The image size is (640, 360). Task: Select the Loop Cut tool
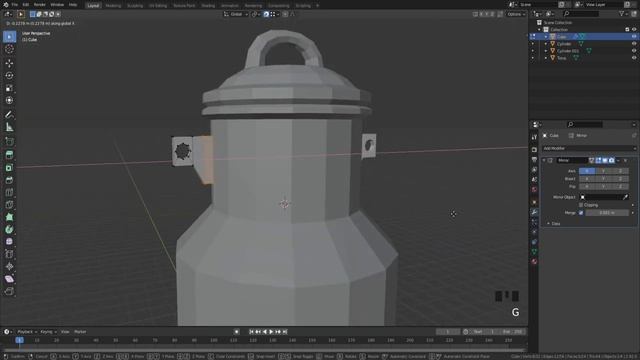click(9, 193)
